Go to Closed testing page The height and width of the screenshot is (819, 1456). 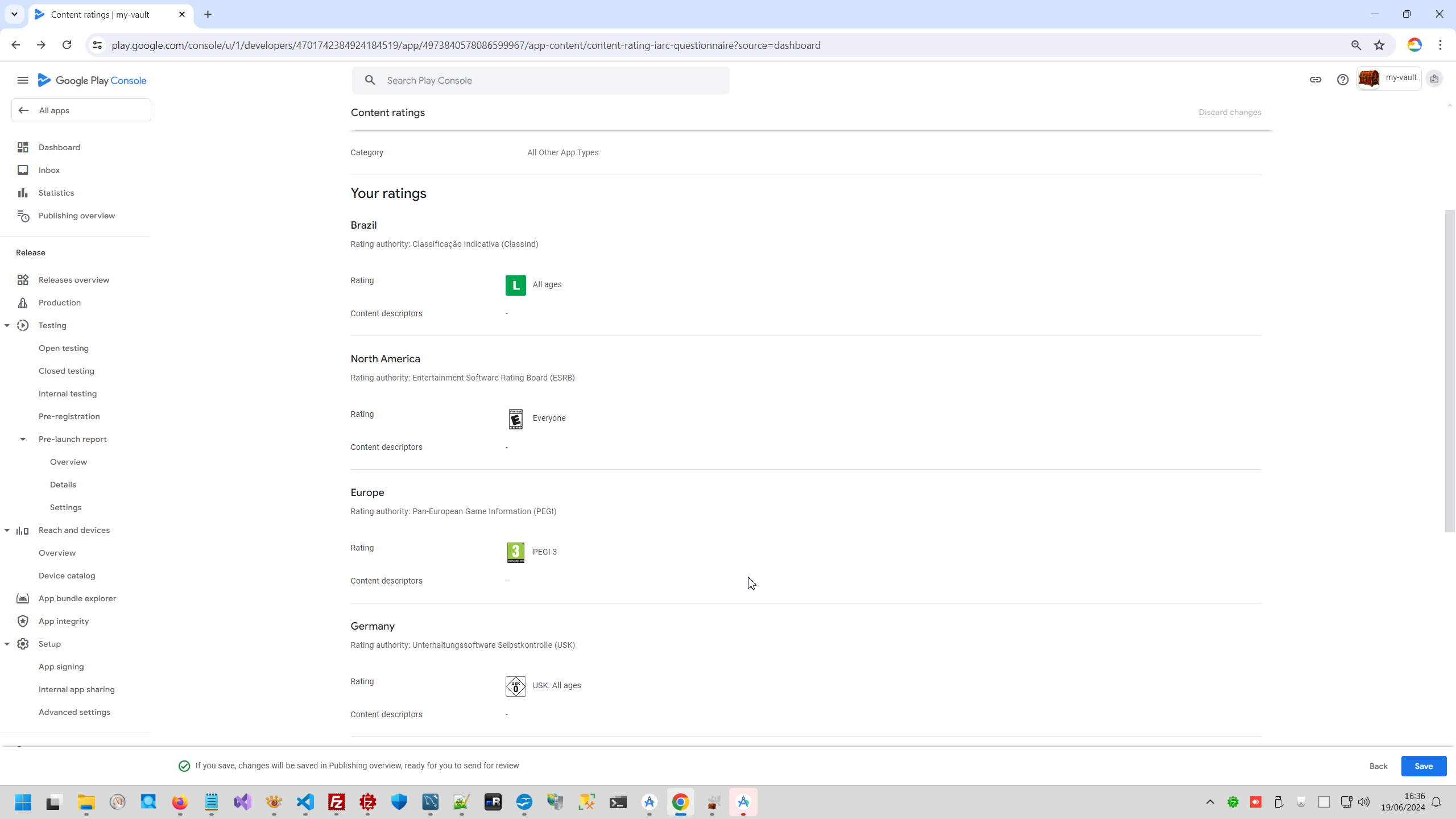pos(66,371)
